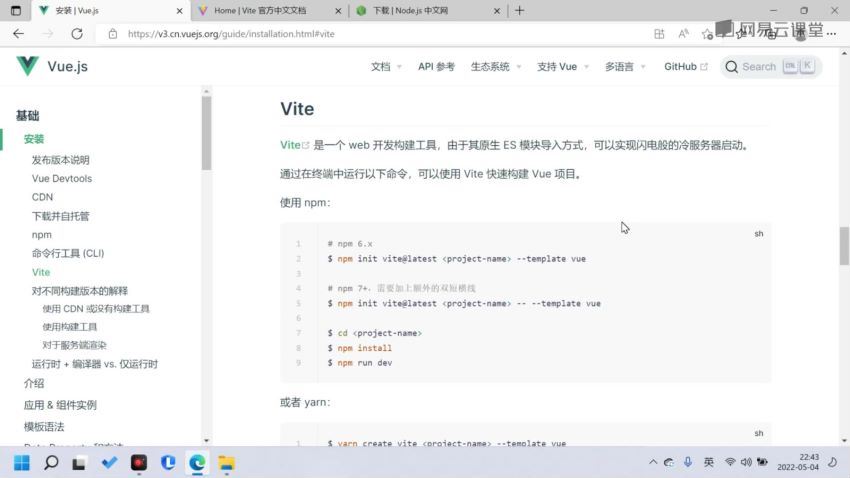
Task: Select Vue Devtools in the sidebar
Action: point(62,178)
